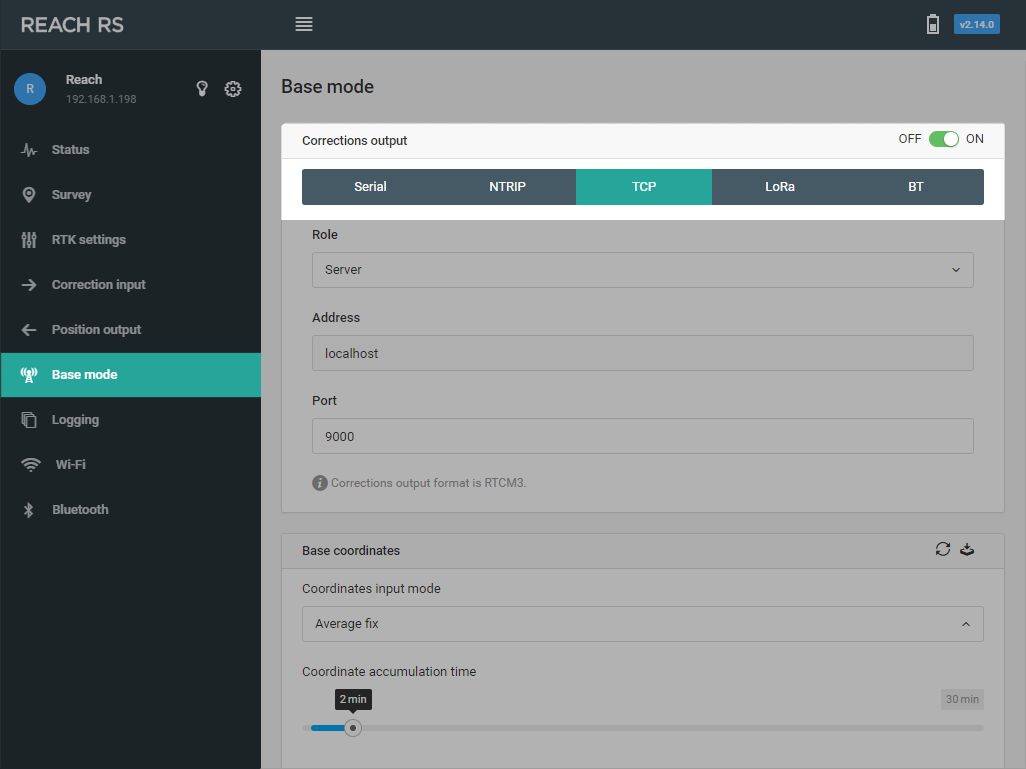1026x769 pixels.
Task: Click the accumulation time slider handle
Action: (x=353, y=728)
